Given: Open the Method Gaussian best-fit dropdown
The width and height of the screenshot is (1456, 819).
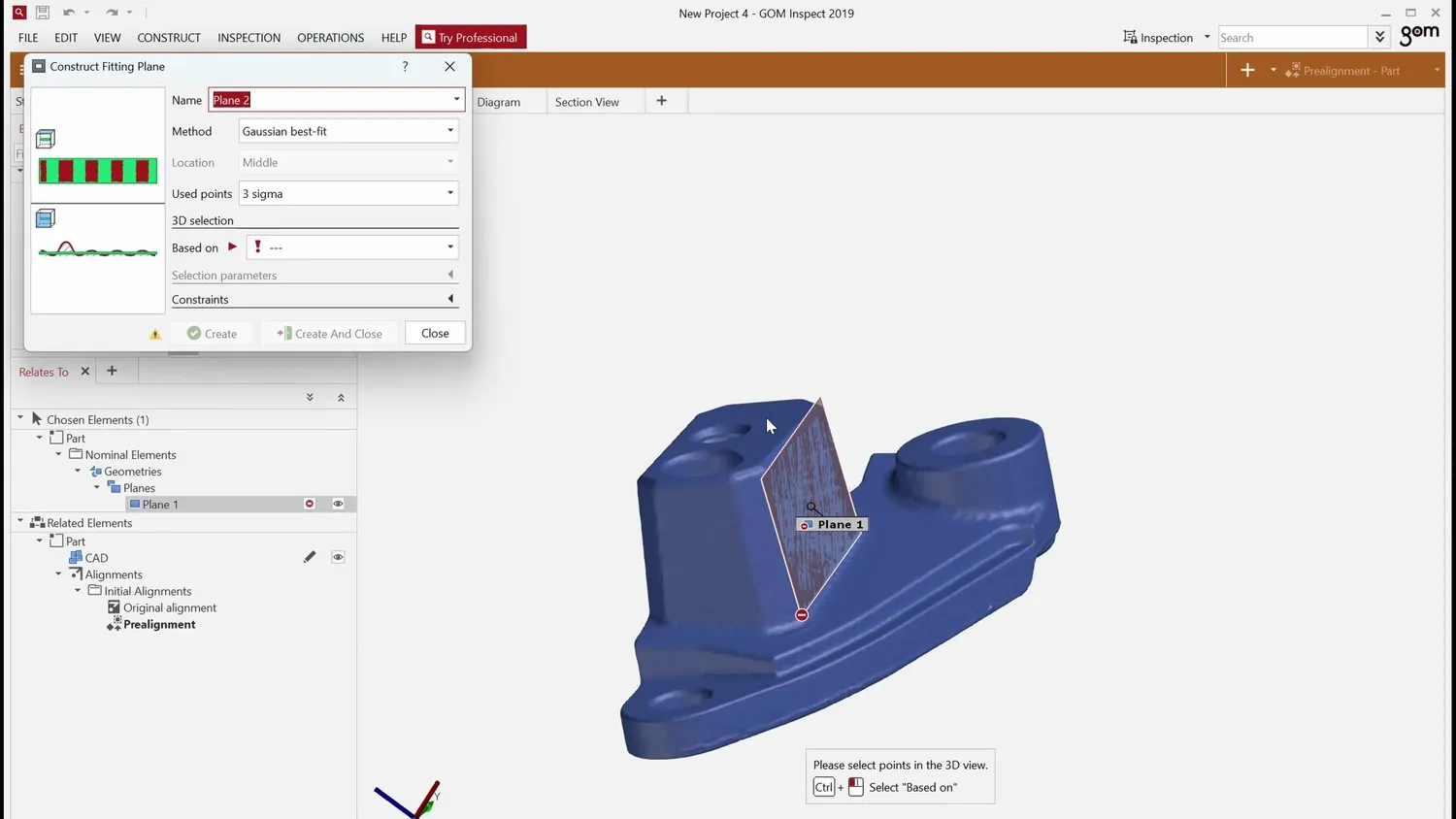Looking at the screenshot, I should pyautogui.click(x=347, y=131).
